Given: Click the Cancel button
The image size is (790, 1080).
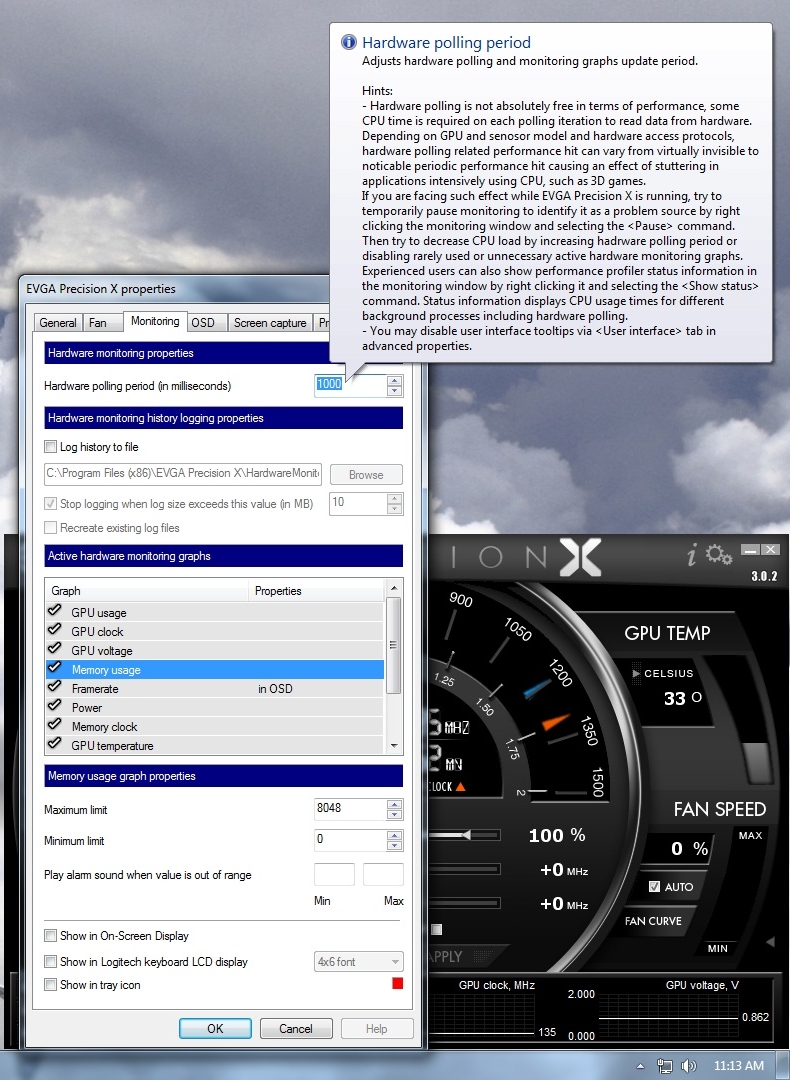Looking at the screenshot, I should pyautogui.click(x=296, y=1028).
